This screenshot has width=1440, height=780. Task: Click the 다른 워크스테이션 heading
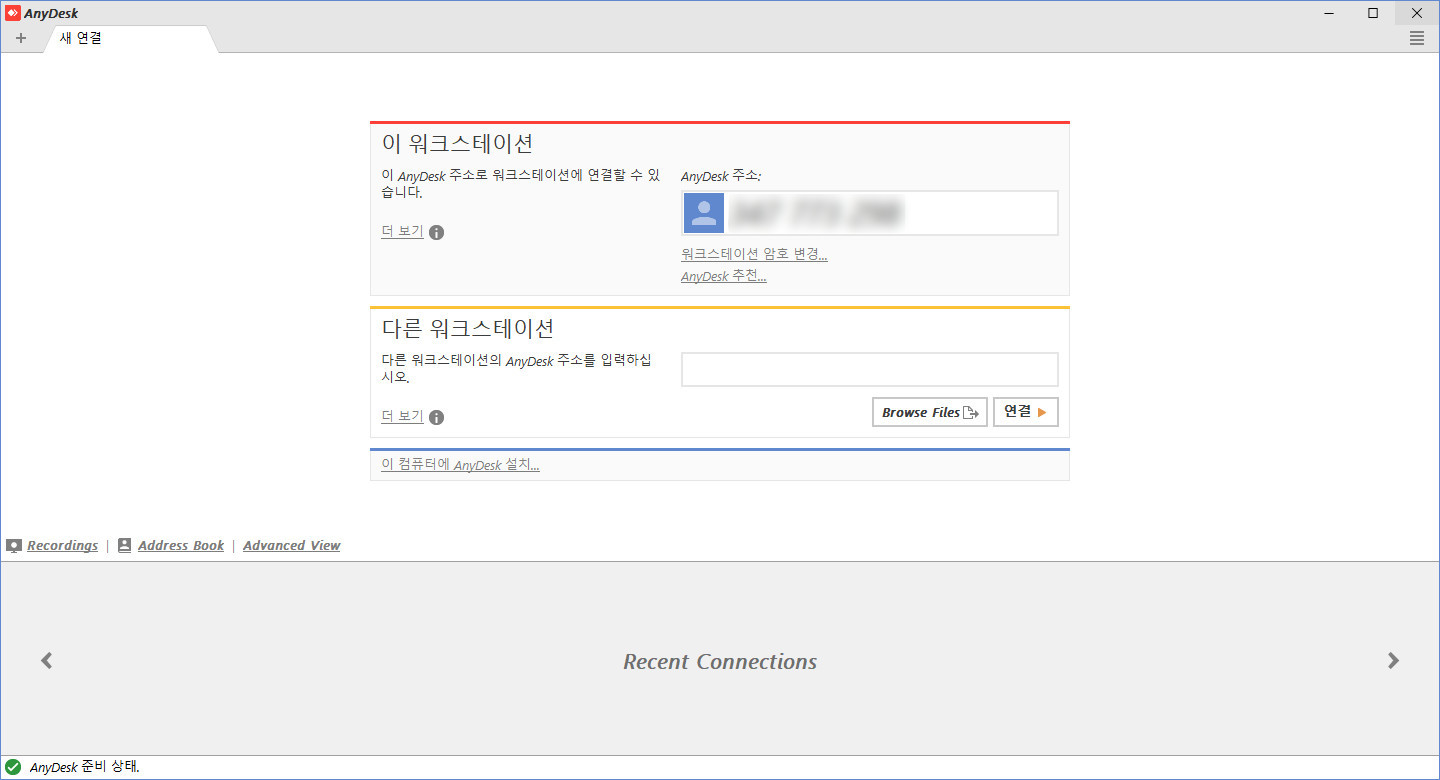468,328
